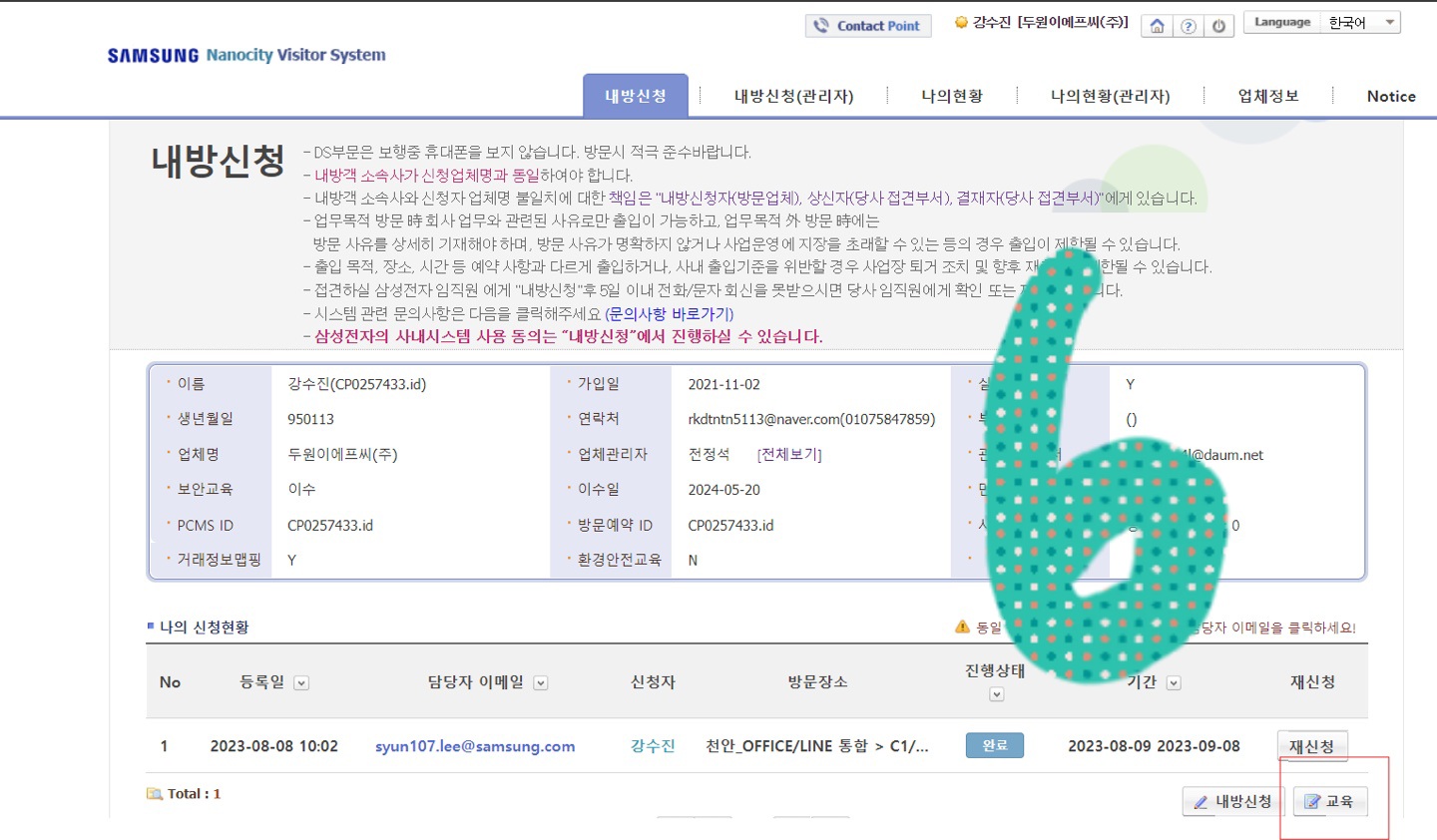The height and width of the screenshot is (840, 1437).
Task: Click the warning triangle icon near 동일
Action: pyautogui.click(x=962, y=627)
